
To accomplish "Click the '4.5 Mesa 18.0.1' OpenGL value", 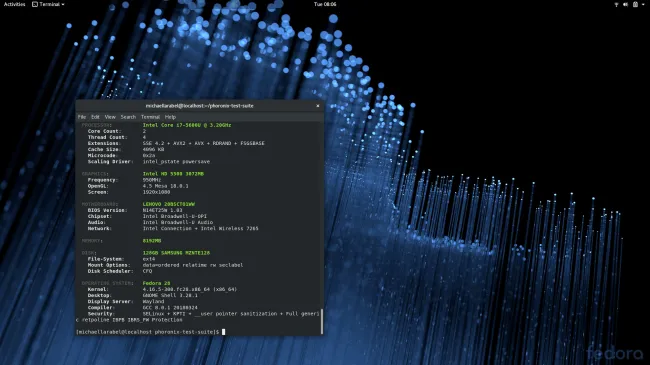I will pos(165,186).
